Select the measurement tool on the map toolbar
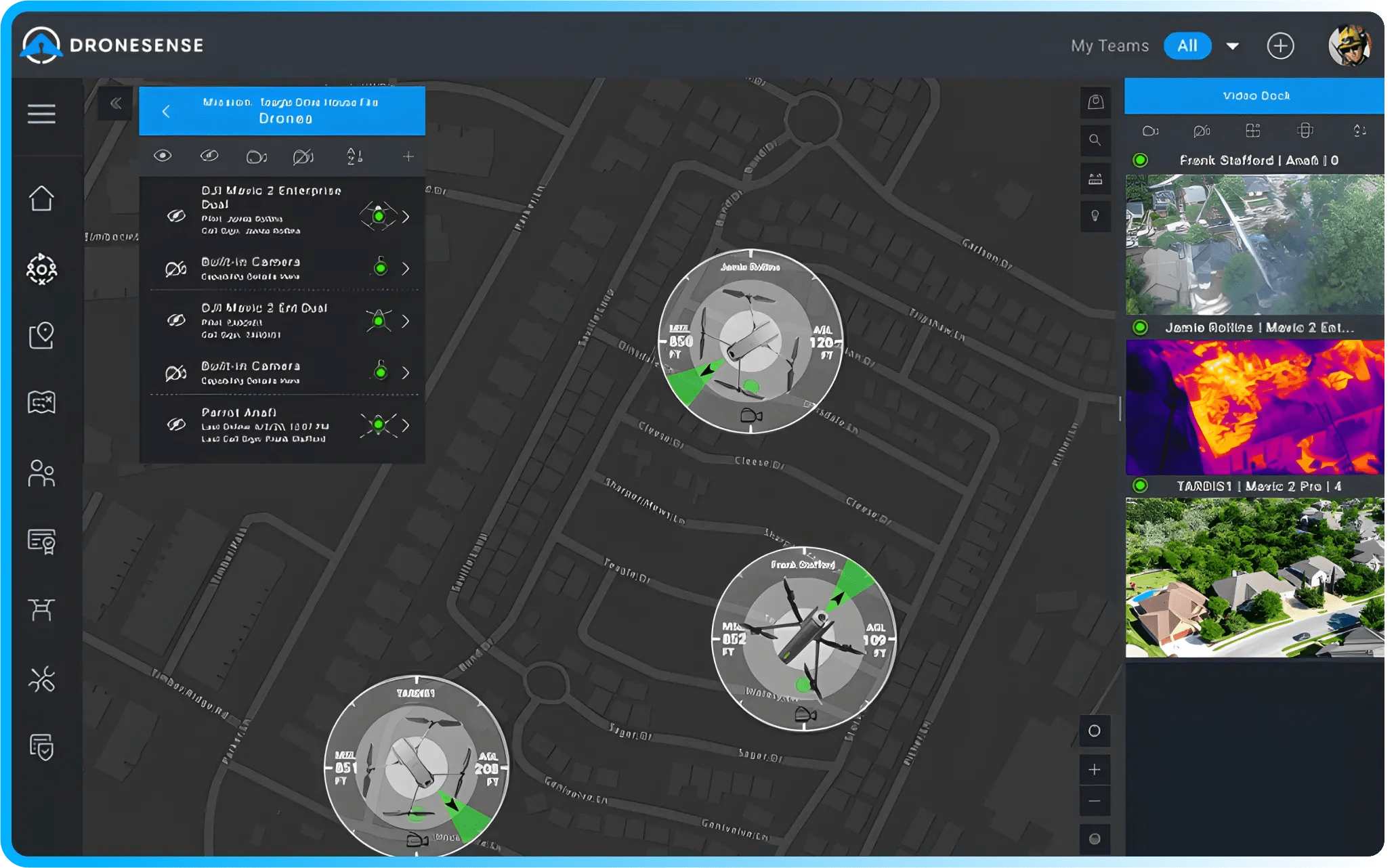 pos(1095,179)
